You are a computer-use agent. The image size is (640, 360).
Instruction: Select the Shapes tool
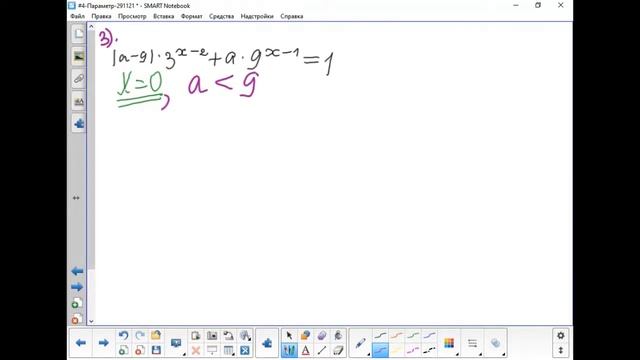[x=305, y=336]
